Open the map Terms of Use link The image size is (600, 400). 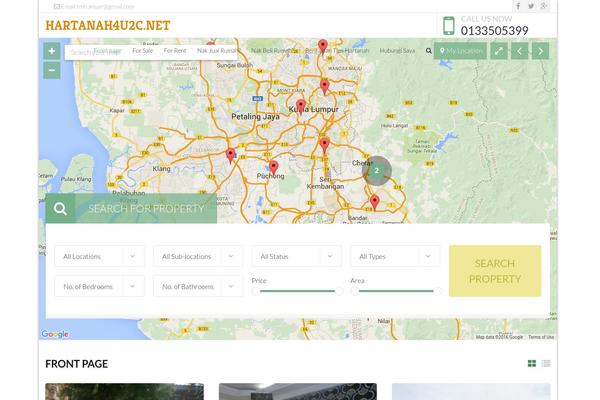541,337
